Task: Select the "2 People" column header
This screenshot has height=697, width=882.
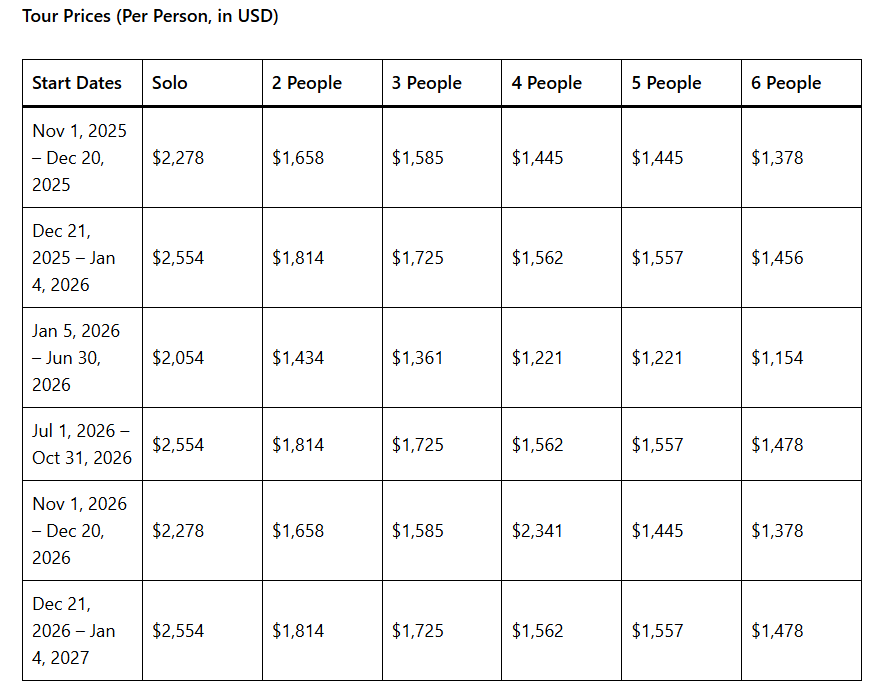Action: pos(307,83)
